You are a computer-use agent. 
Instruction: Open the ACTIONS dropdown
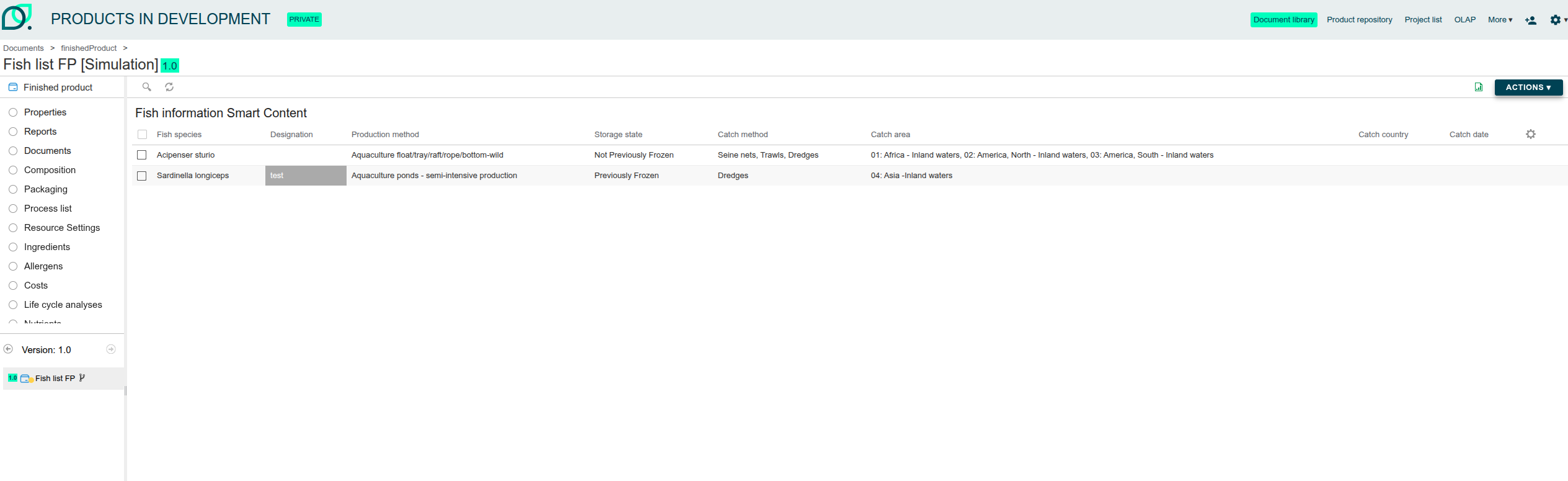click(1528, 88)
